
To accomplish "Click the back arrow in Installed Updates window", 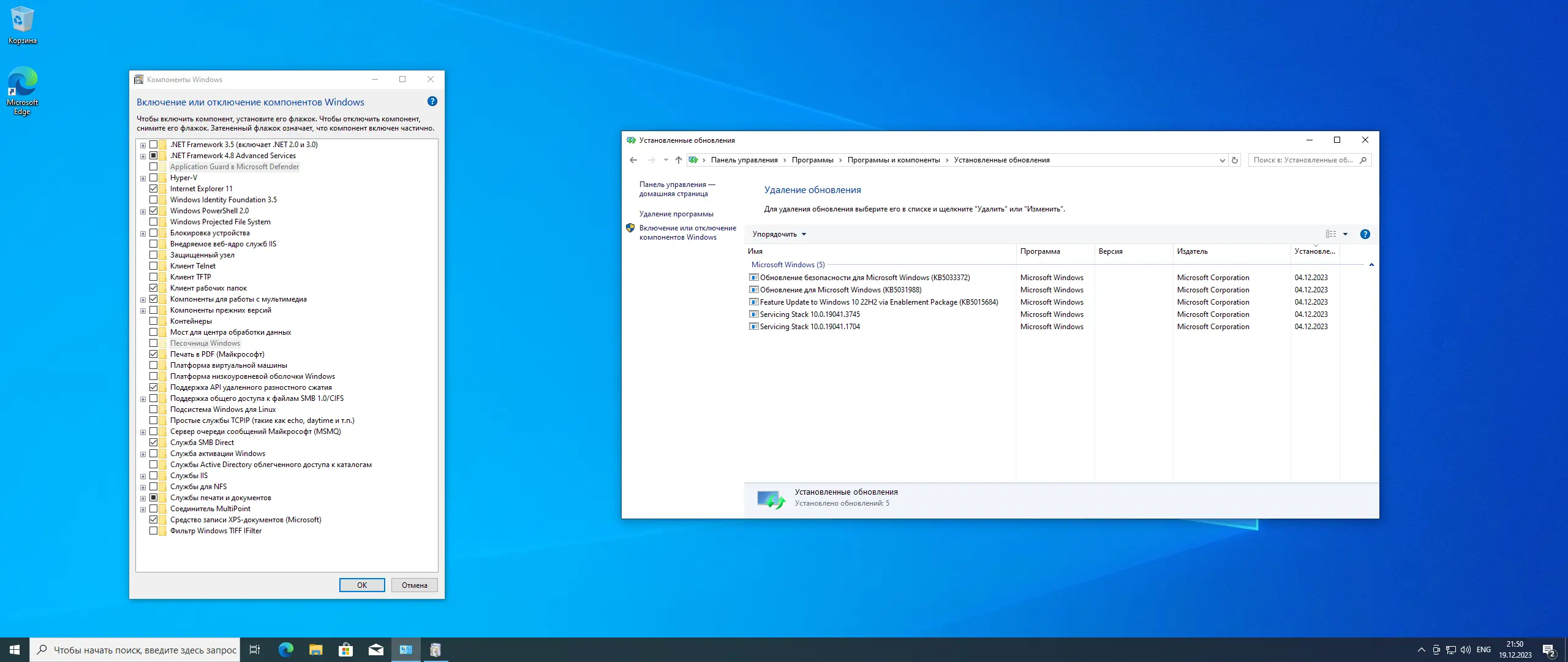I will (633, 160).
